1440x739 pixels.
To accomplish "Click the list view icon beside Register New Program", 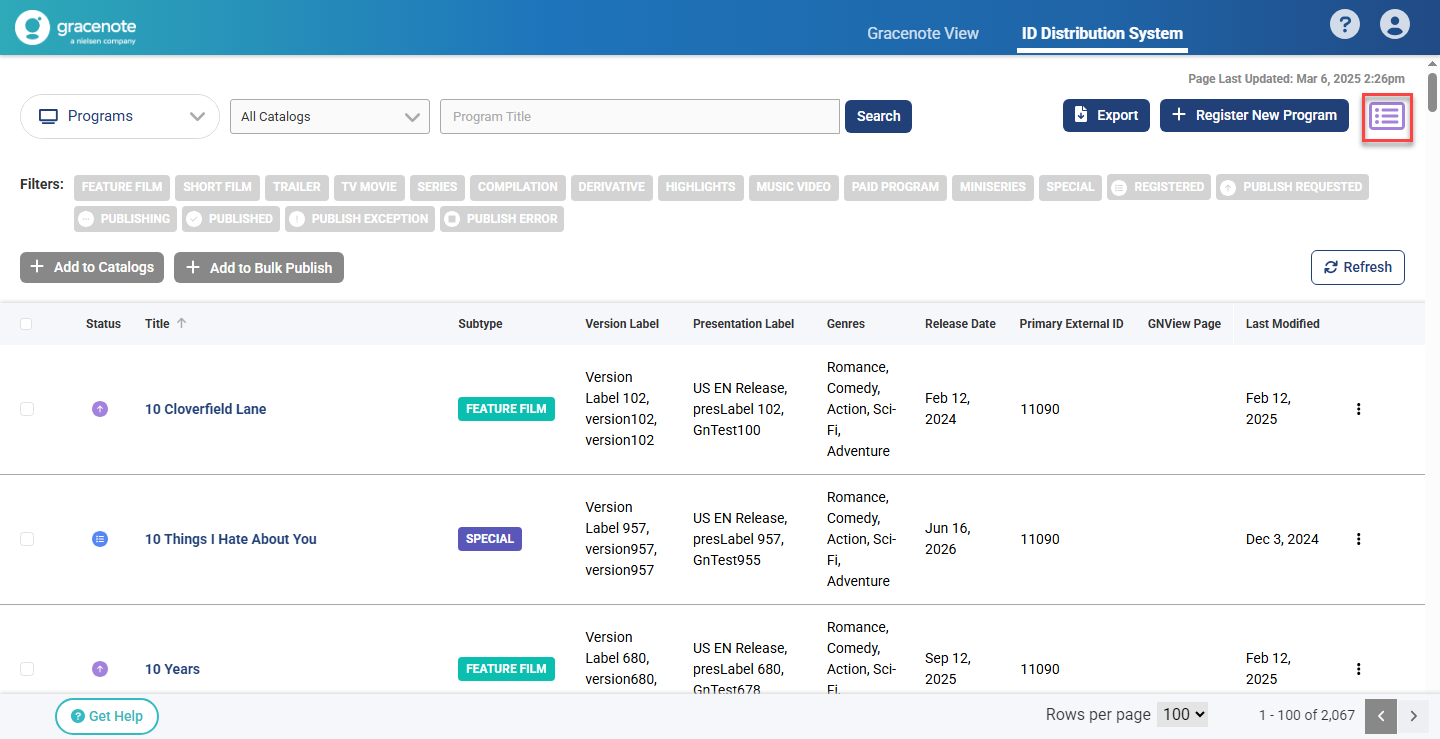I will (x=1387, y=116).
